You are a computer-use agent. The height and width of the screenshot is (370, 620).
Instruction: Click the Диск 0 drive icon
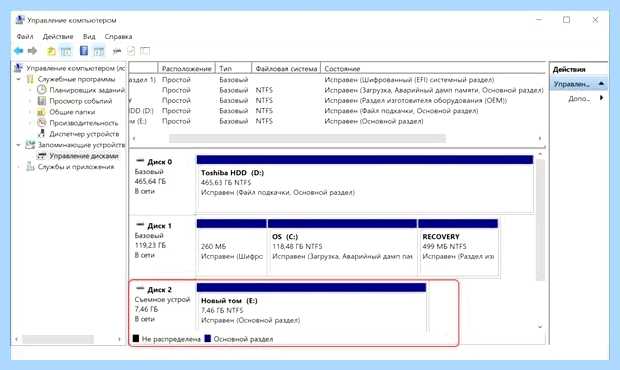(x=140, y=161)
